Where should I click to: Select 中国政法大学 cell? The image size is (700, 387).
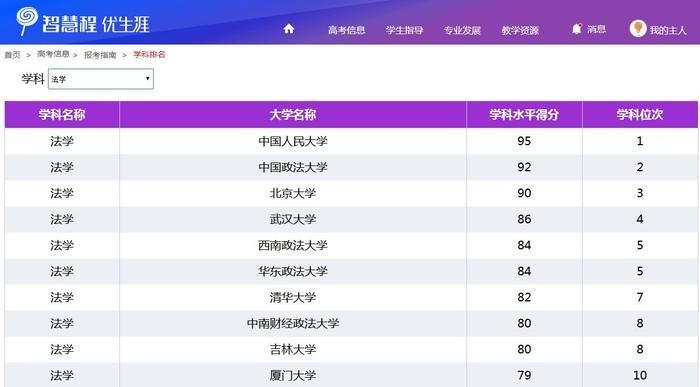click(293, 167)
